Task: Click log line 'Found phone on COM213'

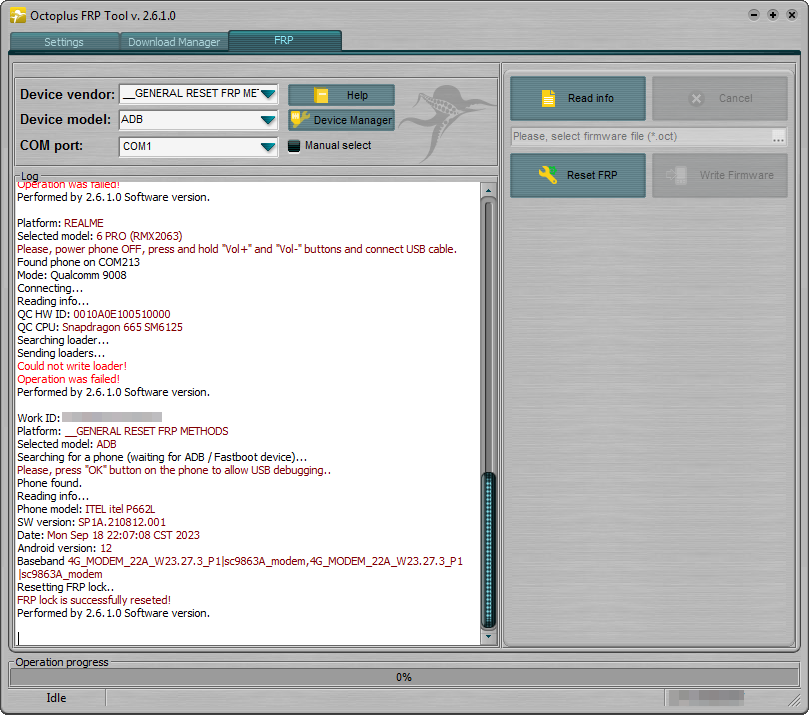Action: 78,262
